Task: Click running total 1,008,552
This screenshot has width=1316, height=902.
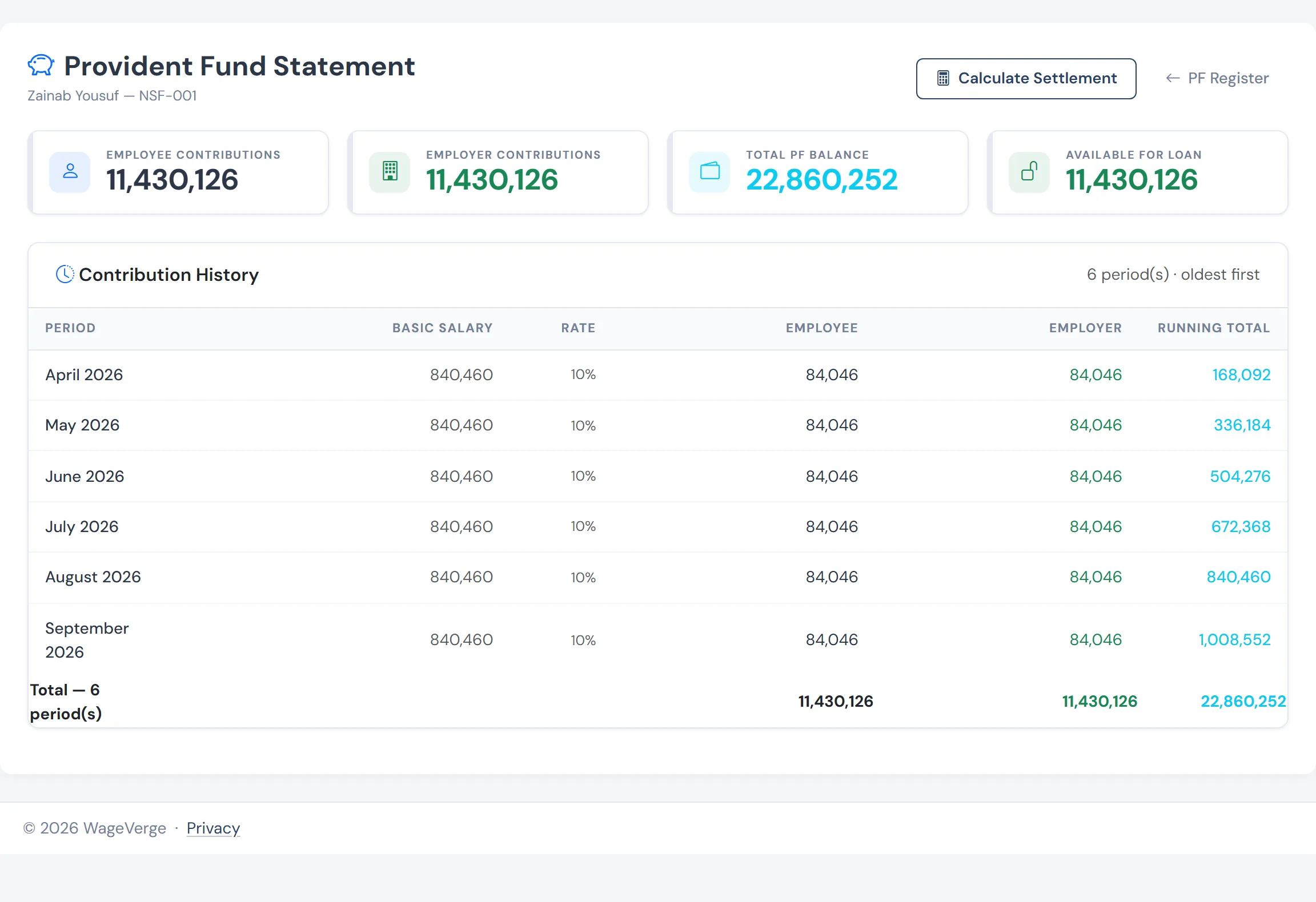Action: click(x=1234, y=639)
